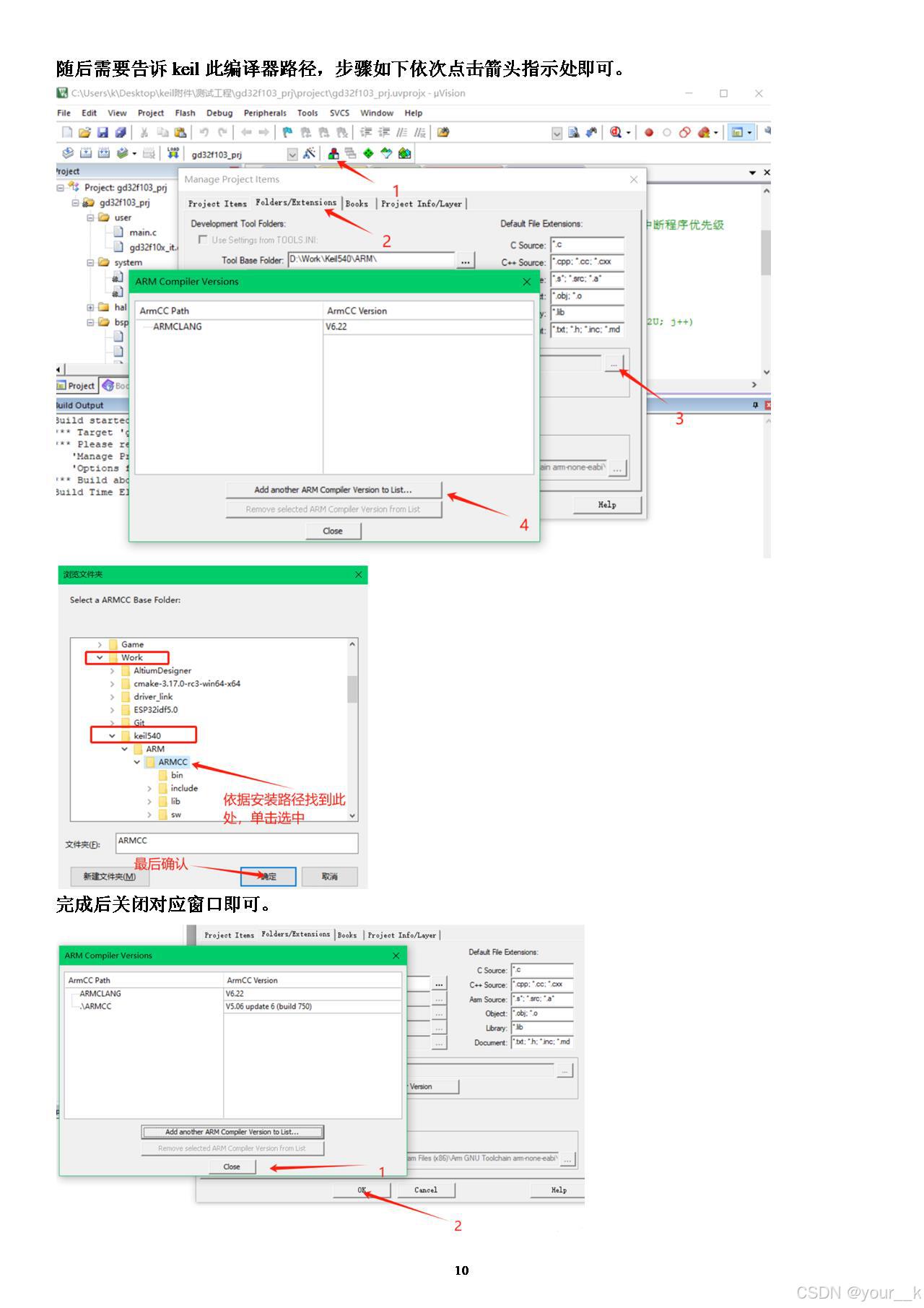924x1308 pixels.
Task: Click the 确定 button in folder browser
Action: pos(268,876)
